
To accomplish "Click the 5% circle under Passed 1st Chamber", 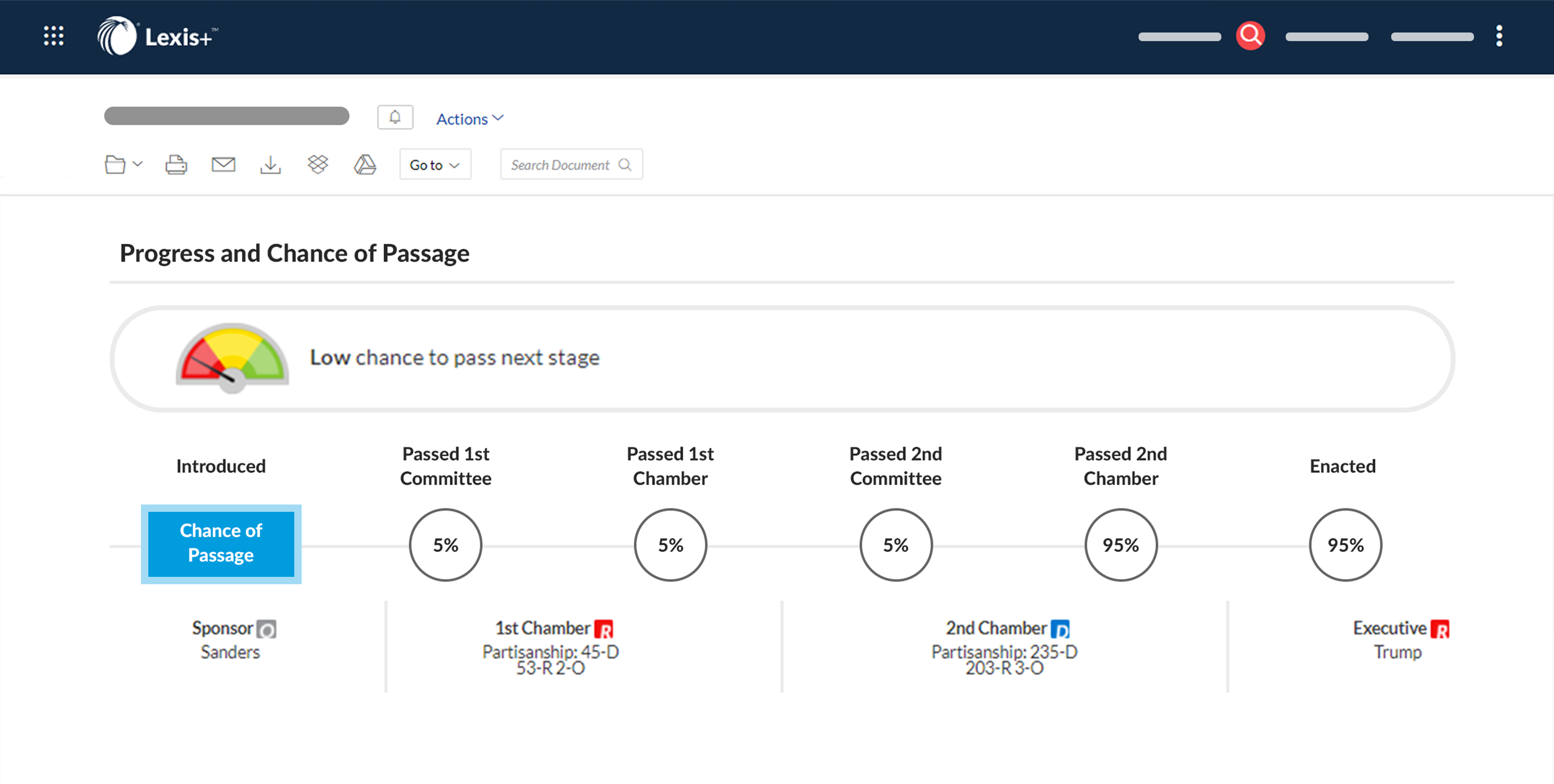I will [x=670, y=544].
